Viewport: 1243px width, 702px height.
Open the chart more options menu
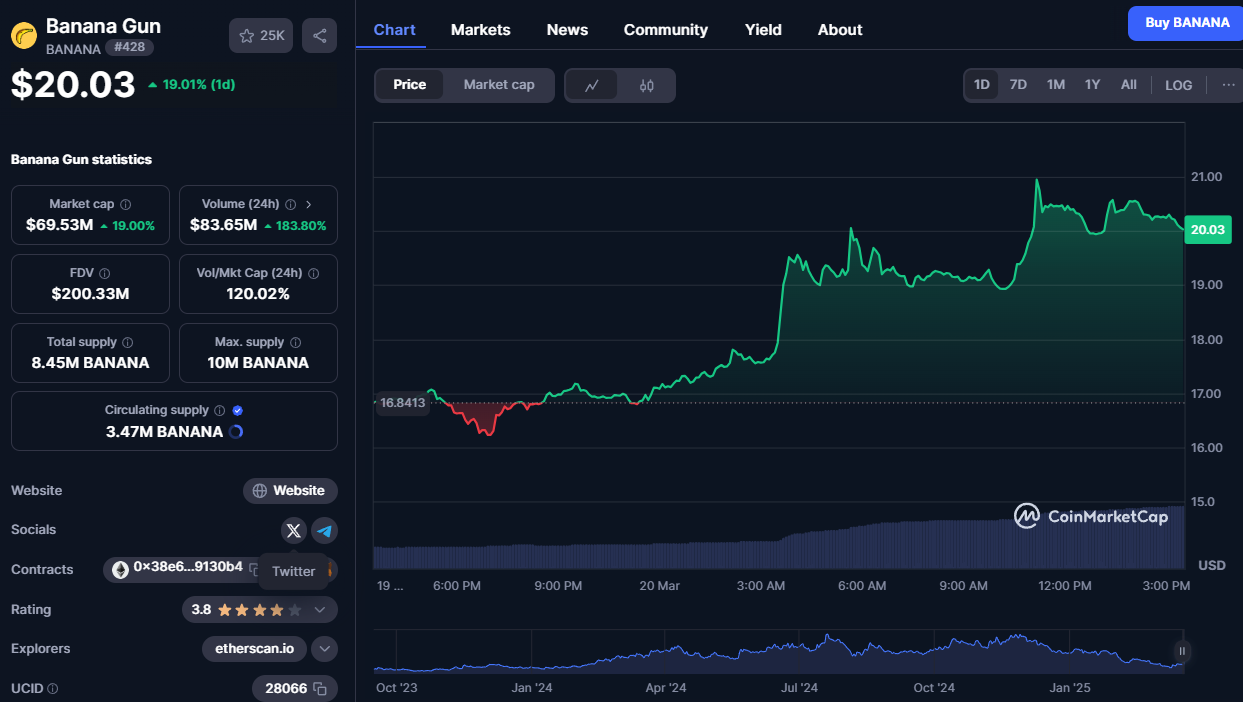(x=1228, y=85)
